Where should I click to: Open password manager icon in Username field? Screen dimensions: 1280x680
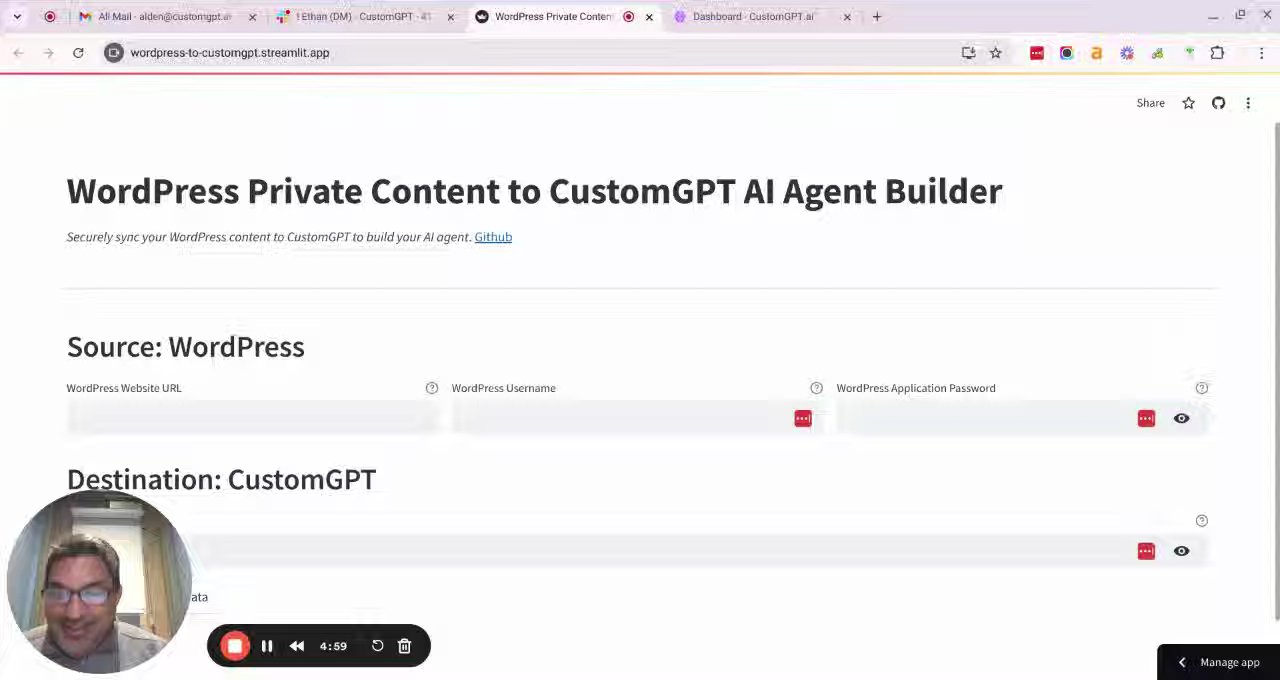click(x=803, y=419)
